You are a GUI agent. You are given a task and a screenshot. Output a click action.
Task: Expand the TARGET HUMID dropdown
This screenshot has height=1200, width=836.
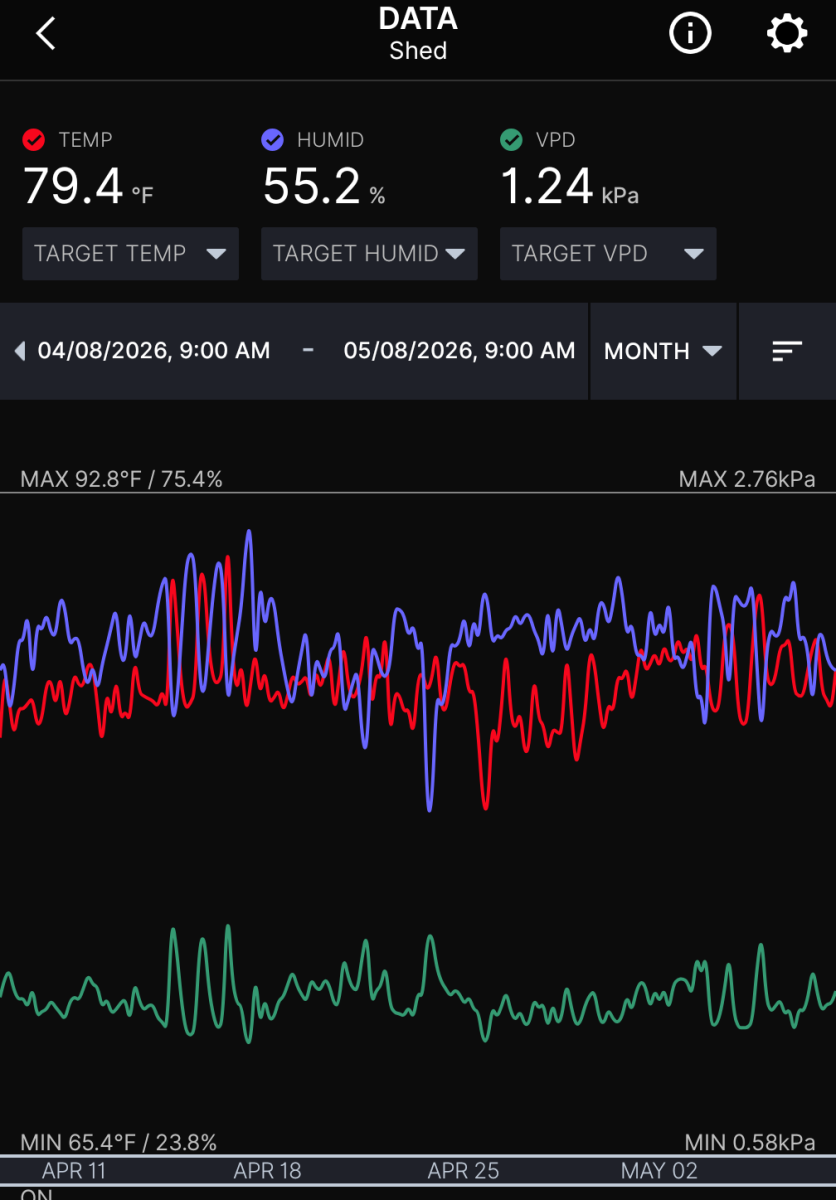point(369,254)
